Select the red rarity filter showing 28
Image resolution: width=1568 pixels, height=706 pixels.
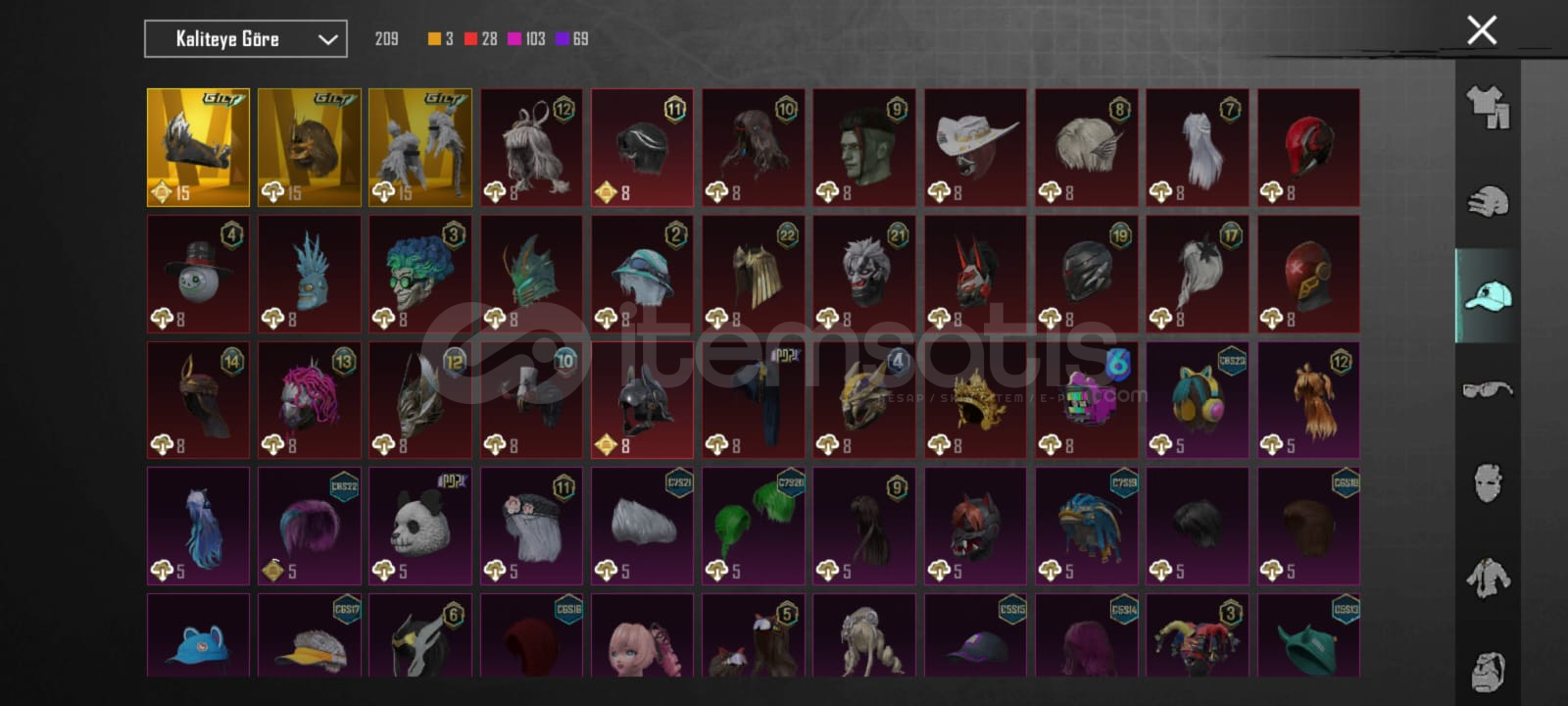click(481, 39)
